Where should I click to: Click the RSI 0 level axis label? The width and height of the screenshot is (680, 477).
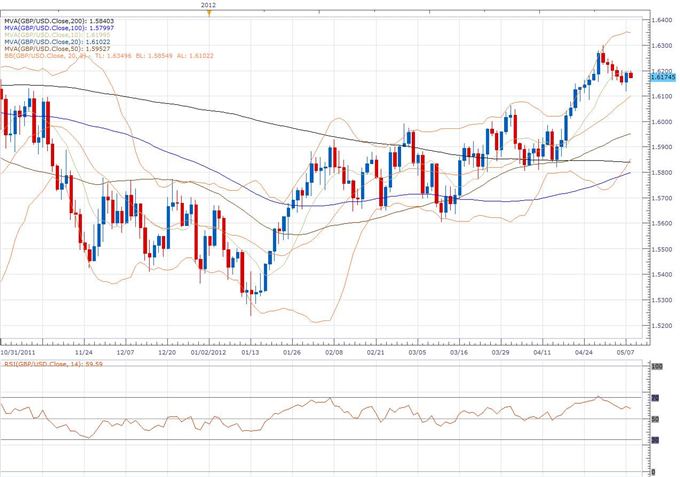point(654,472)
